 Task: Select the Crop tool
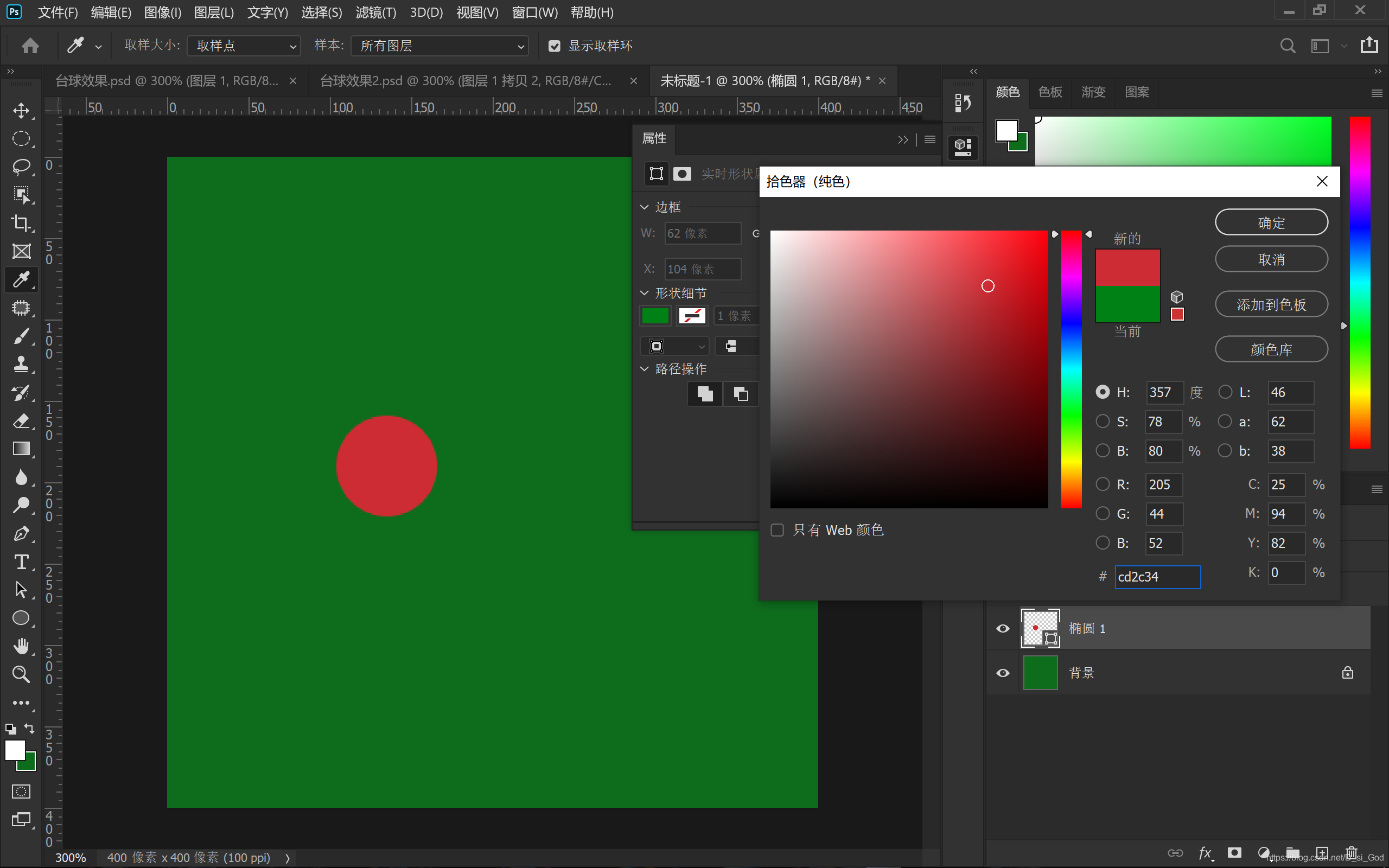(x=21, y=223)
